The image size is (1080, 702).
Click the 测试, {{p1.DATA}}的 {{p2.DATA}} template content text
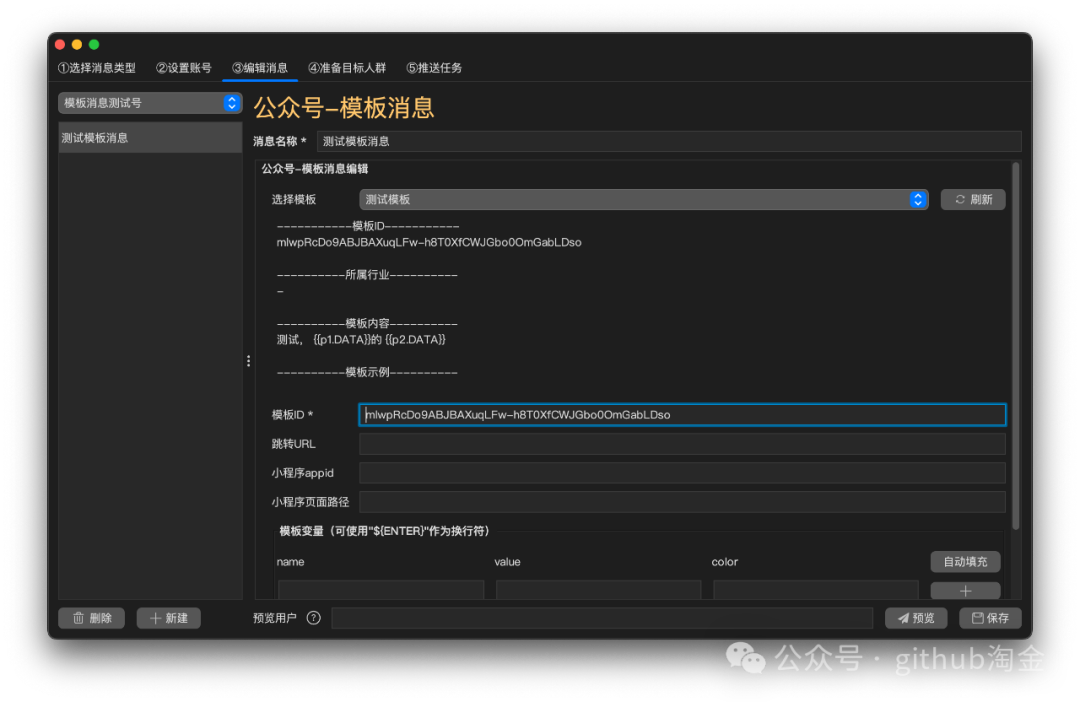[x=361, y=340]
